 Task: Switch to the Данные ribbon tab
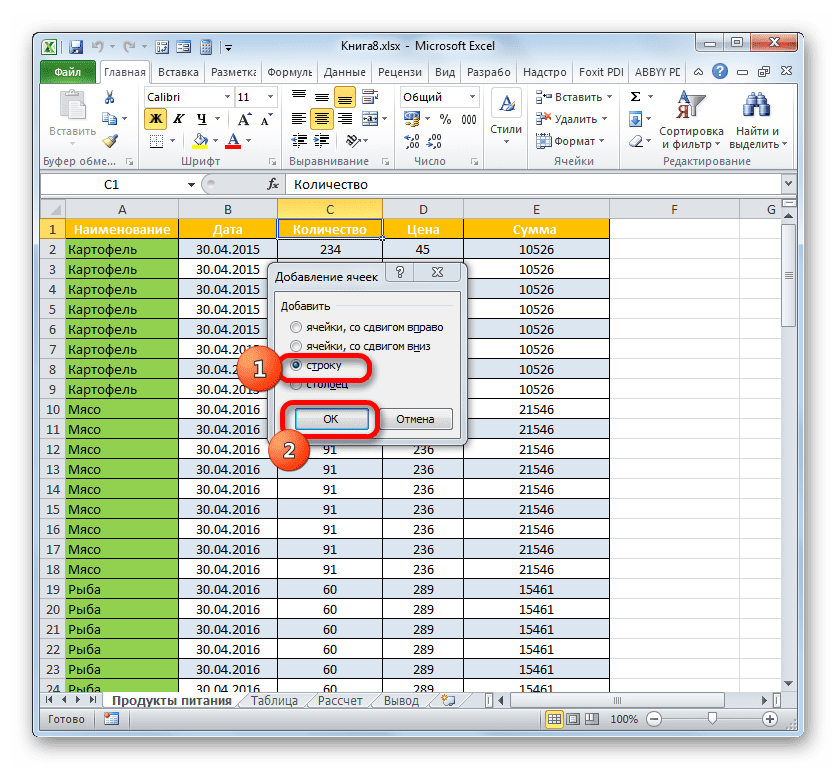pyautogui.click(x=344, y=72)
